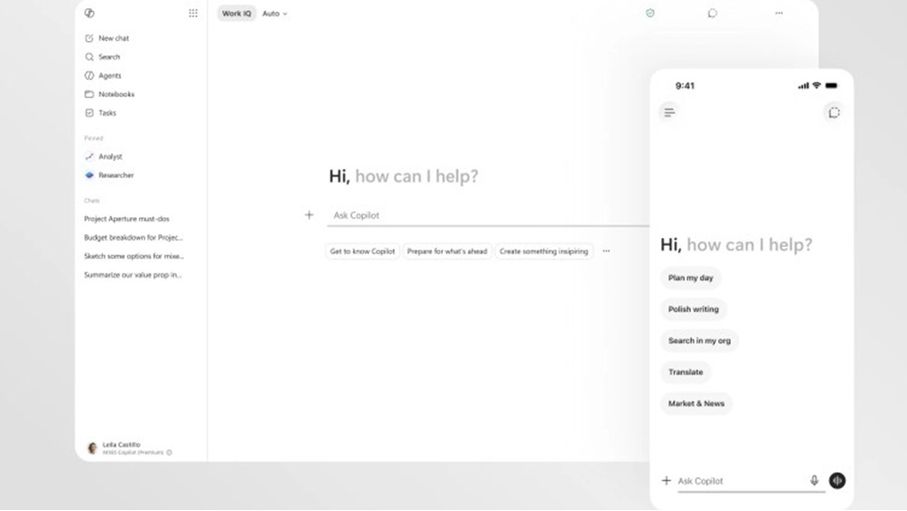
Task: Click the Search magnifier icon
Action: point(89,57)
